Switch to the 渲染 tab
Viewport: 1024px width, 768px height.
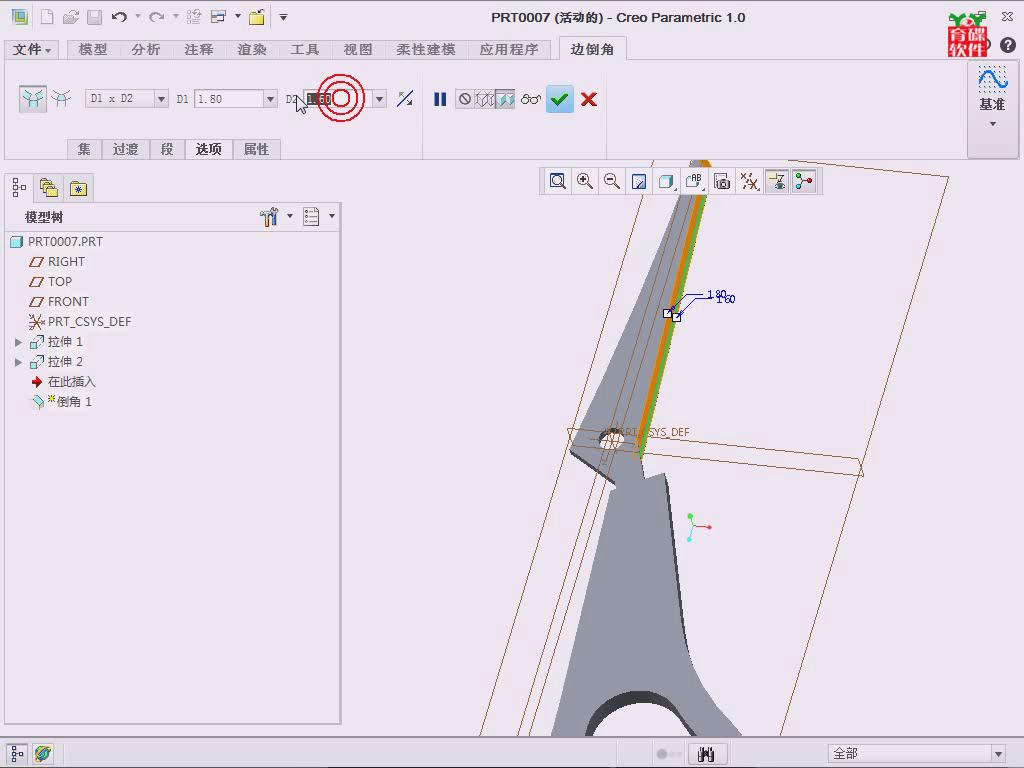[x=251, y=50]
